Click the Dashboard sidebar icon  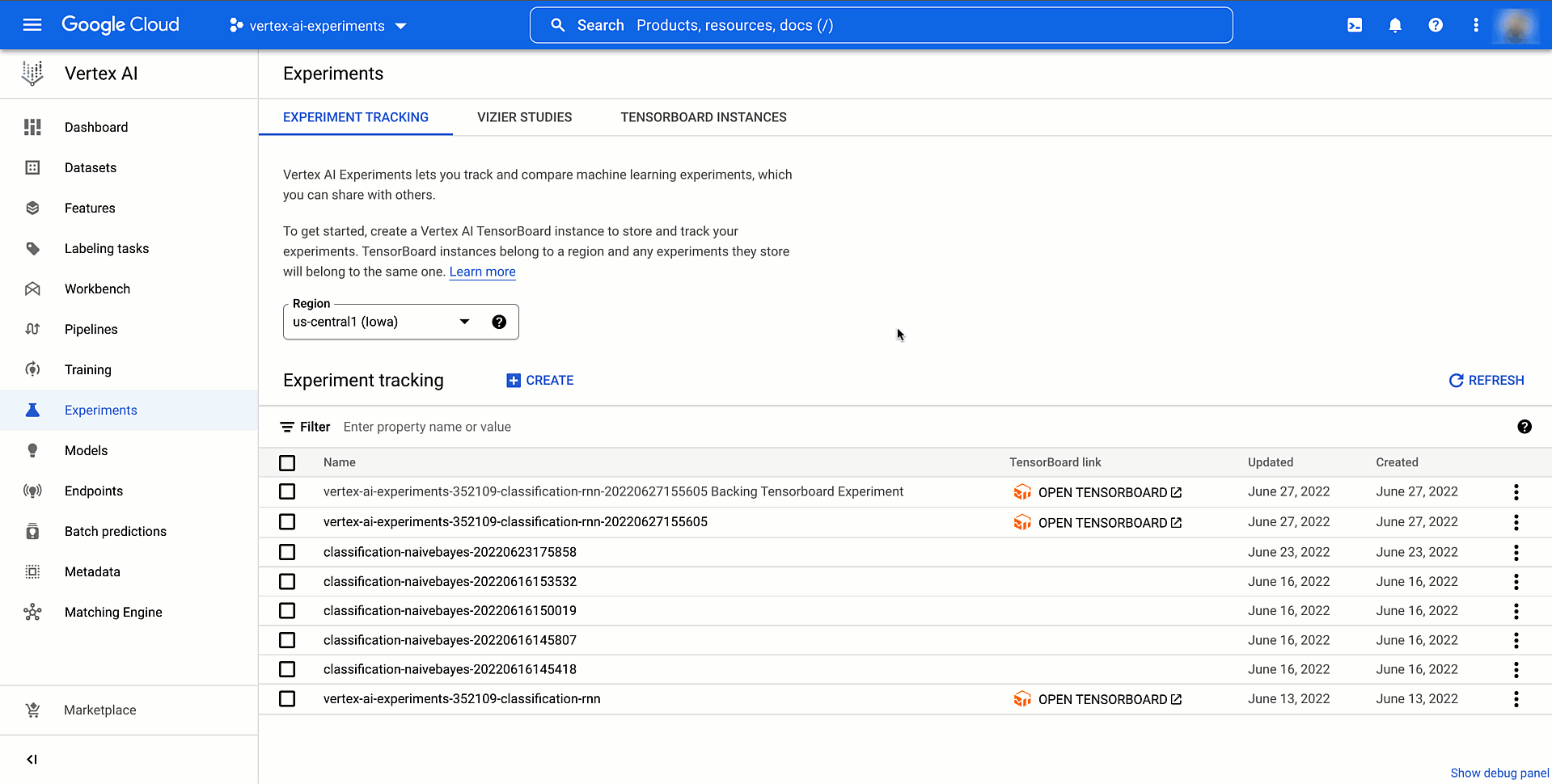(x=32, y=127)
